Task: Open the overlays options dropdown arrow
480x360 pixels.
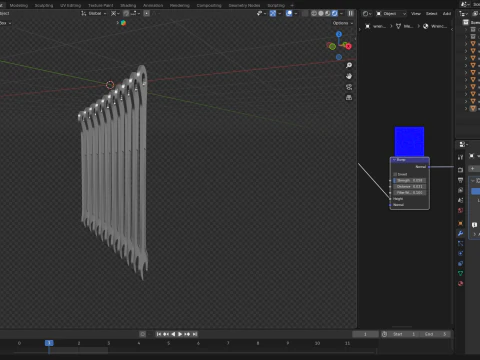Action: pyautogui.click(x=296, y=13)
